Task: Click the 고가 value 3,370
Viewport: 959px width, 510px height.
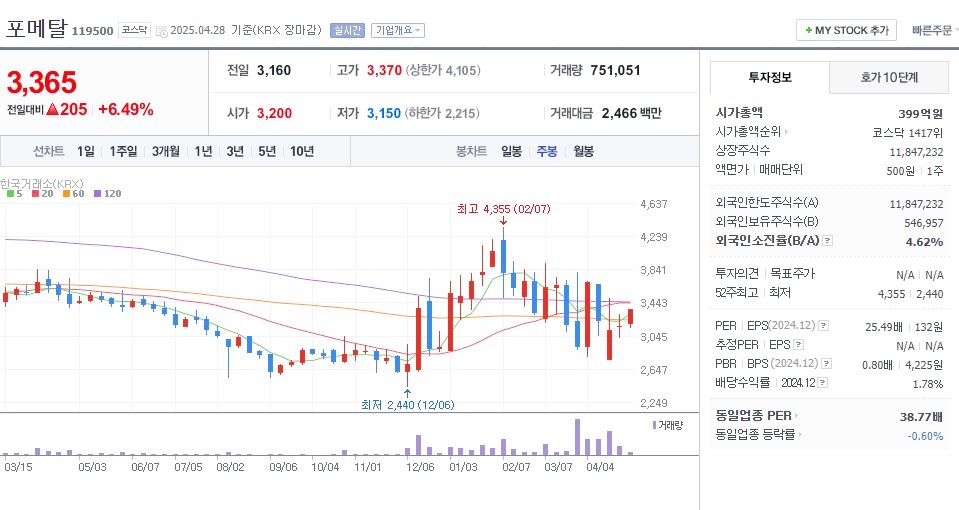Action: (x=384, y=70)
